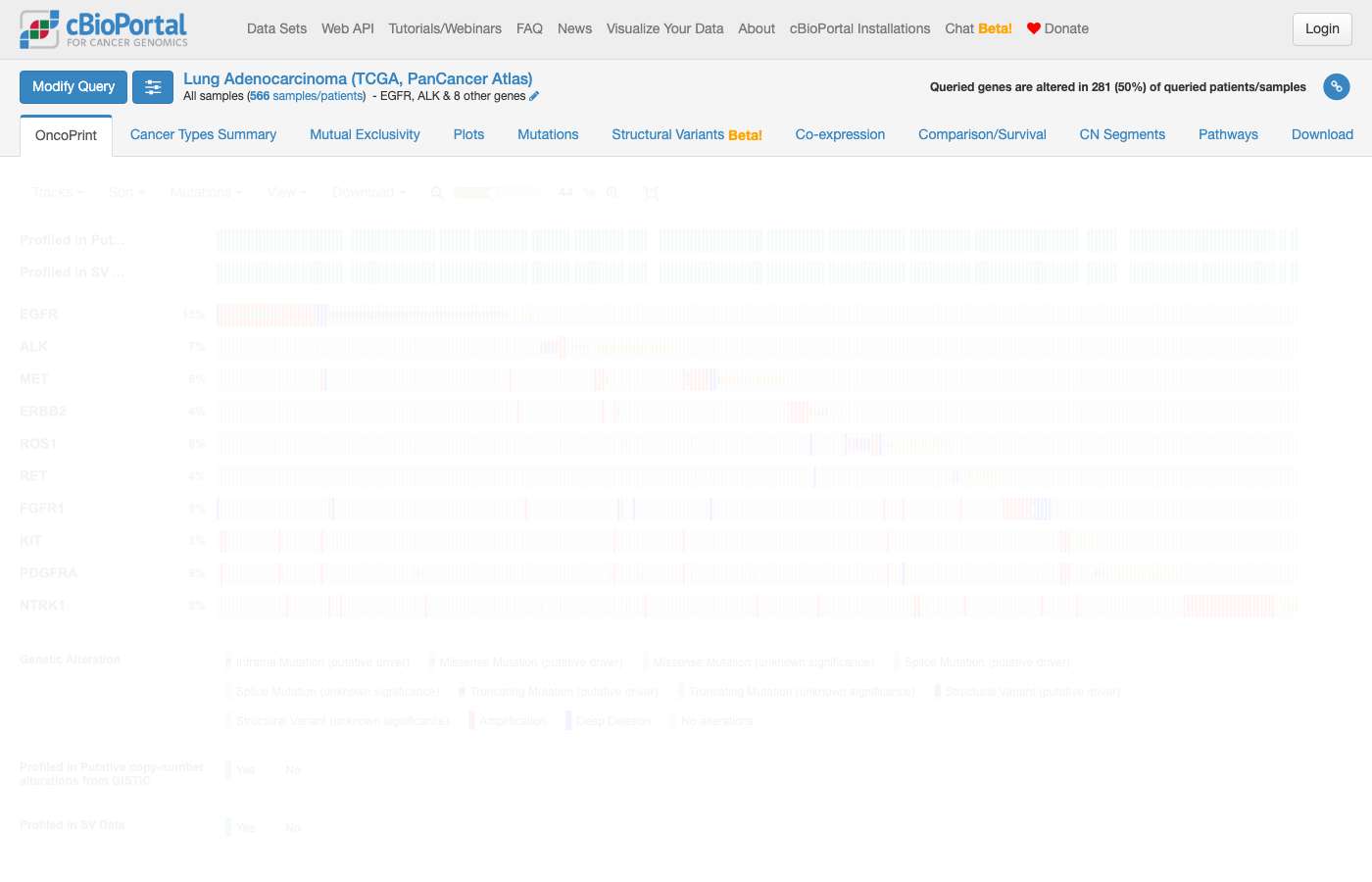The image size is (1372, 882).
Task: Open the Tracks dropdown menu
Action: point(58,192)
